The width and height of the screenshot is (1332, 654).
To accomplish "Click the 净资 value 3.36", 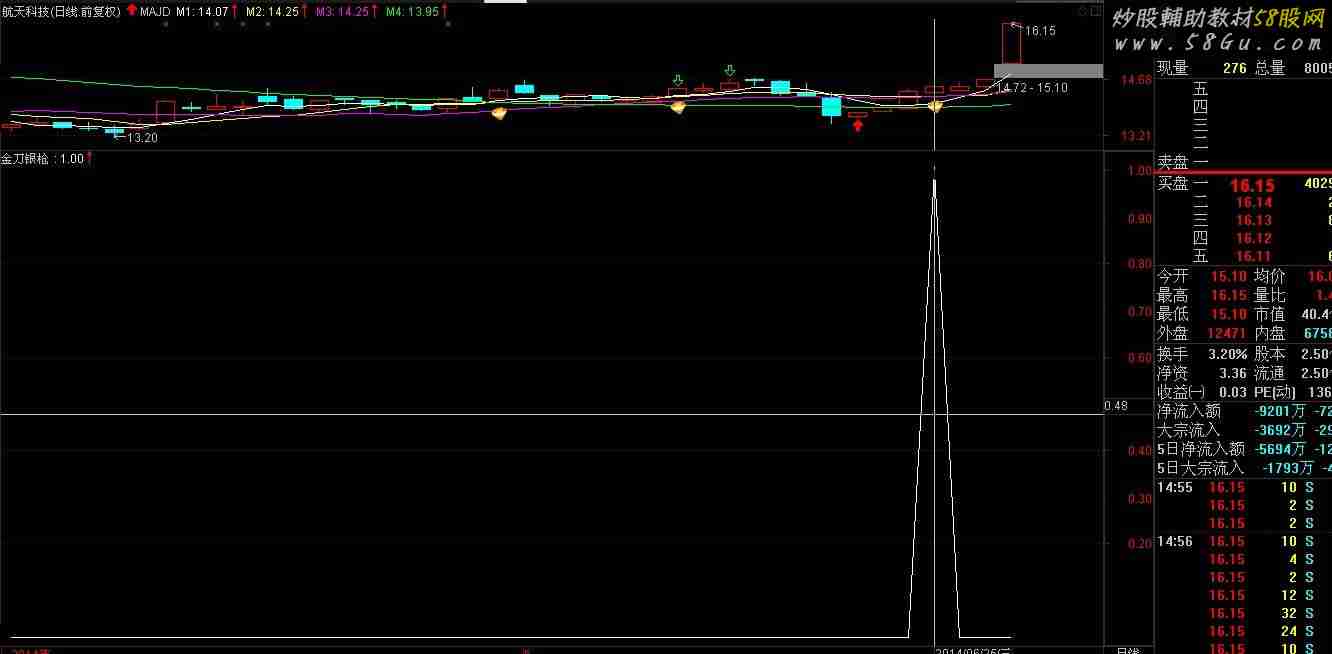I will coord(1234,374).
